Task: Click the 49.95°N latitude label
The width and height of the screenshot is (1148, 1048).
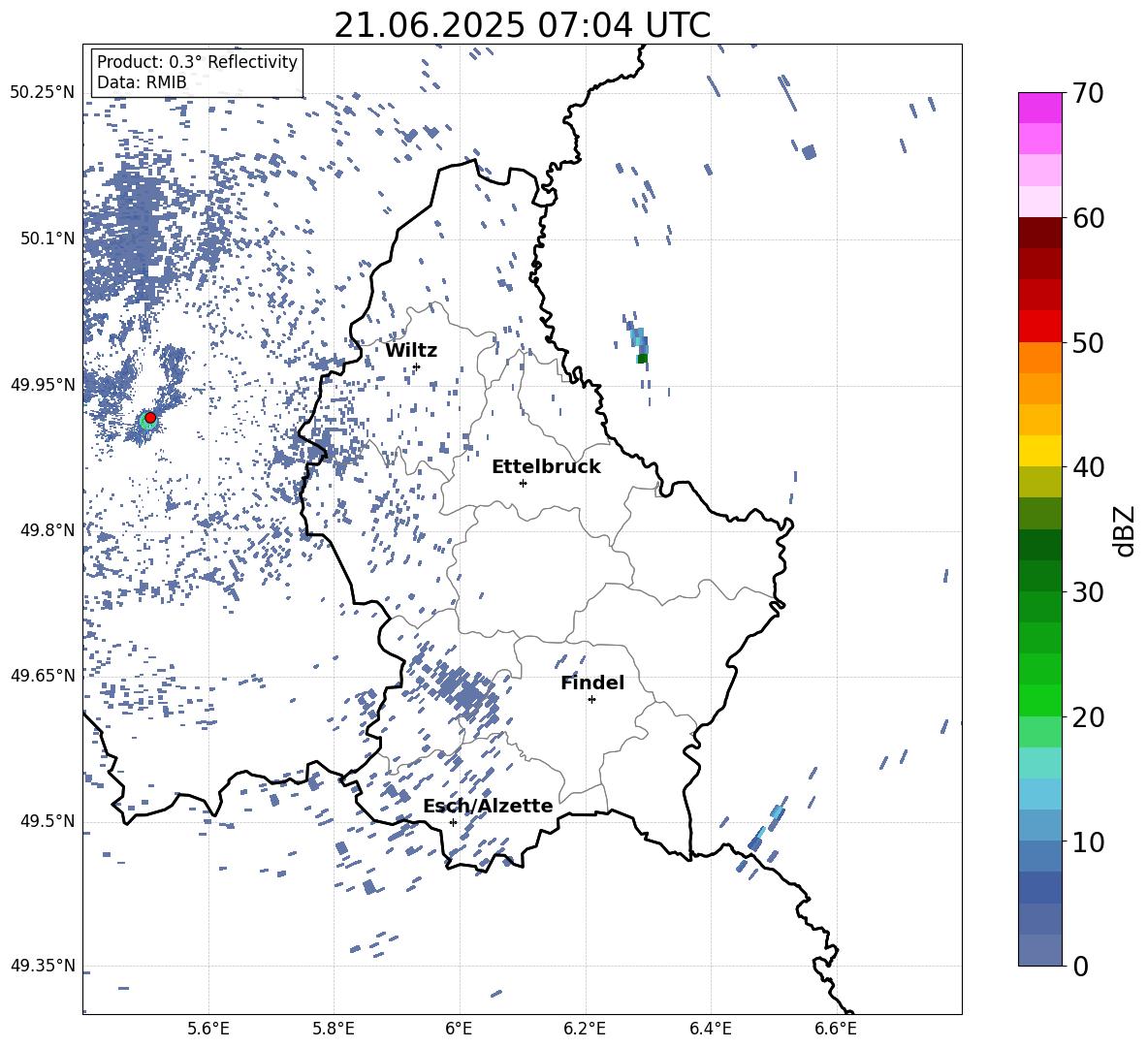Action: click(43, 384)
